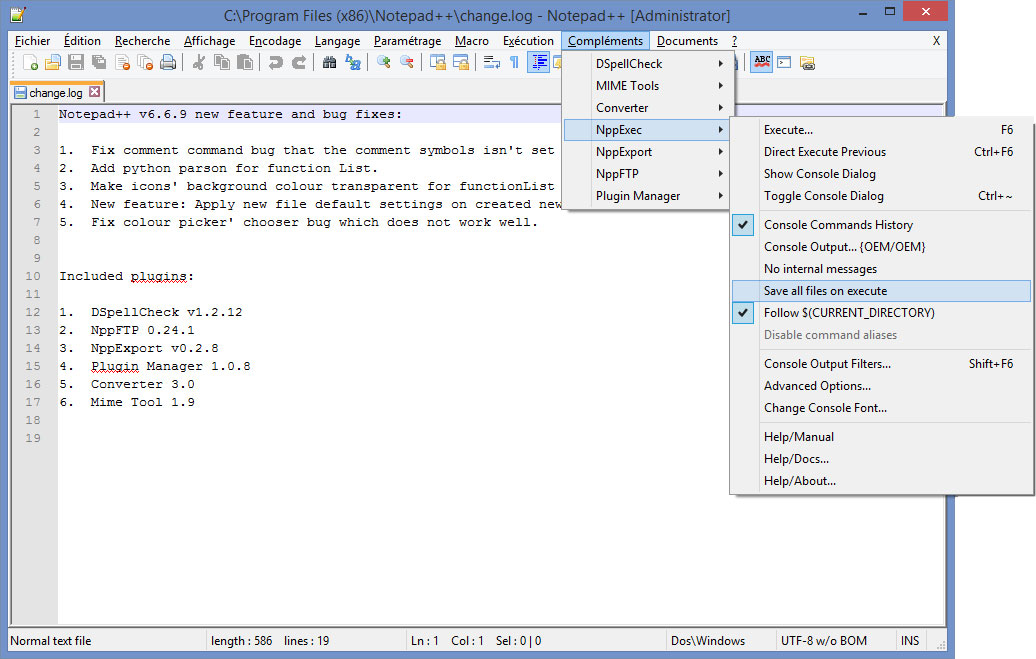This screenshot has width=1036, height=659.
Task: Expand the Plugin Manager submenu
Action: (x=646, y=196)
